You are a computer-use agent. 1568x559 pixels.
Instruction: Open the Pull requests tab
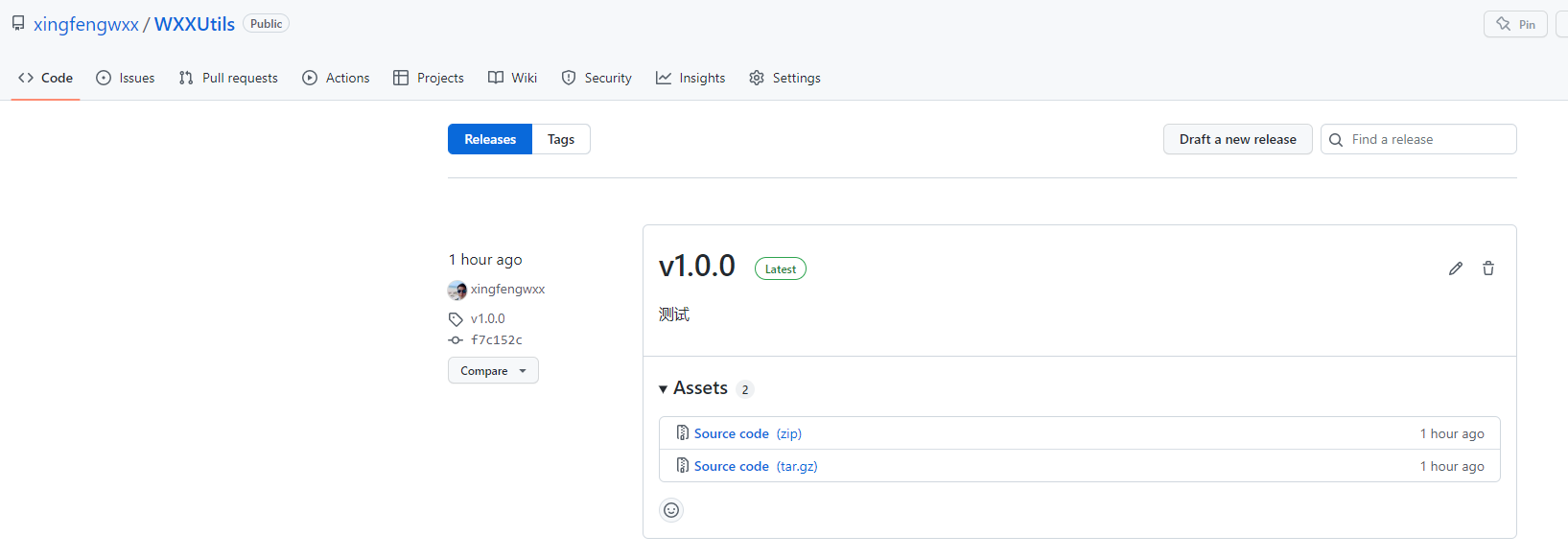(228, 78)
